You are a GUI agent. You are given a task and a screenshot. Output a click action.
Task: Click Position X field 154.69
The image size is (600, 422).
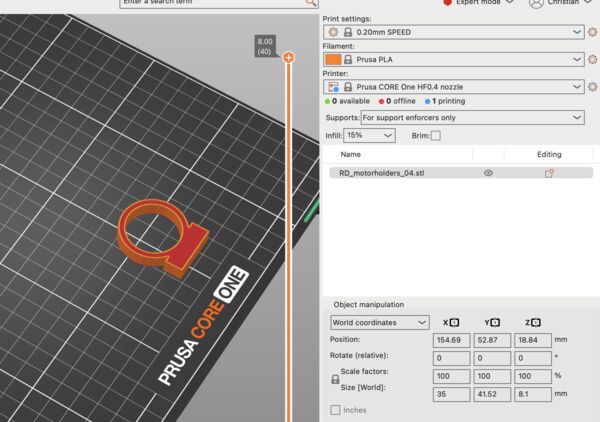click(x=452, y=340)
